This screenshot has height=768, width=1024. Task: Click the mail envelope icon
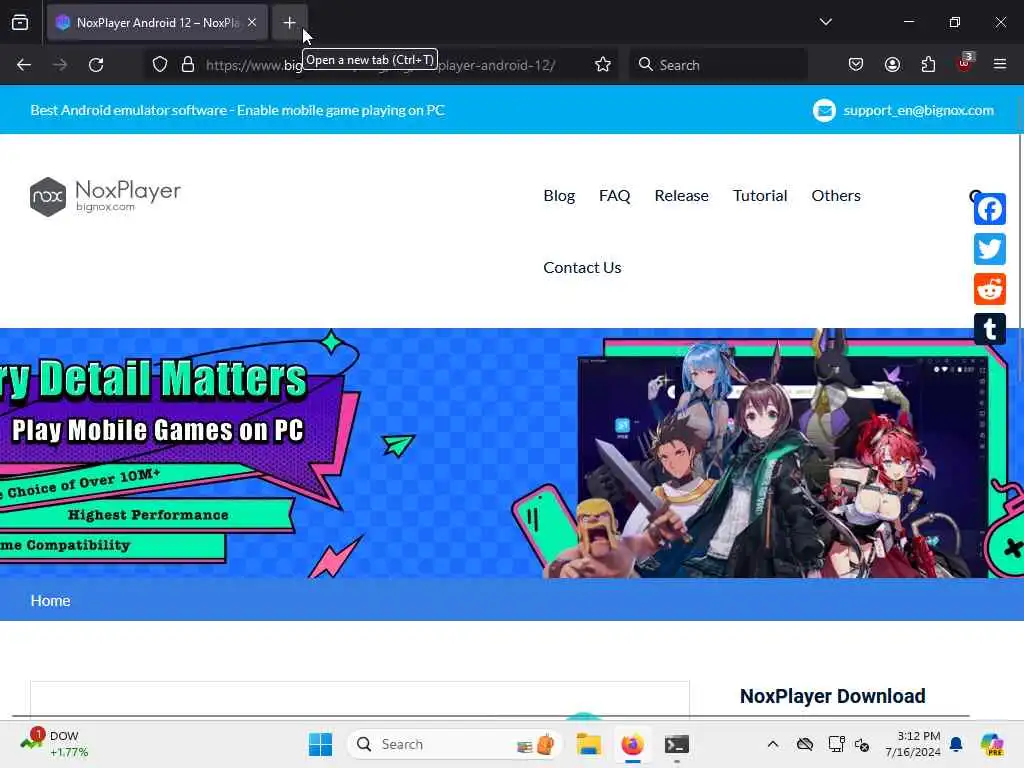pyautogui.click(x=824, y=110)
